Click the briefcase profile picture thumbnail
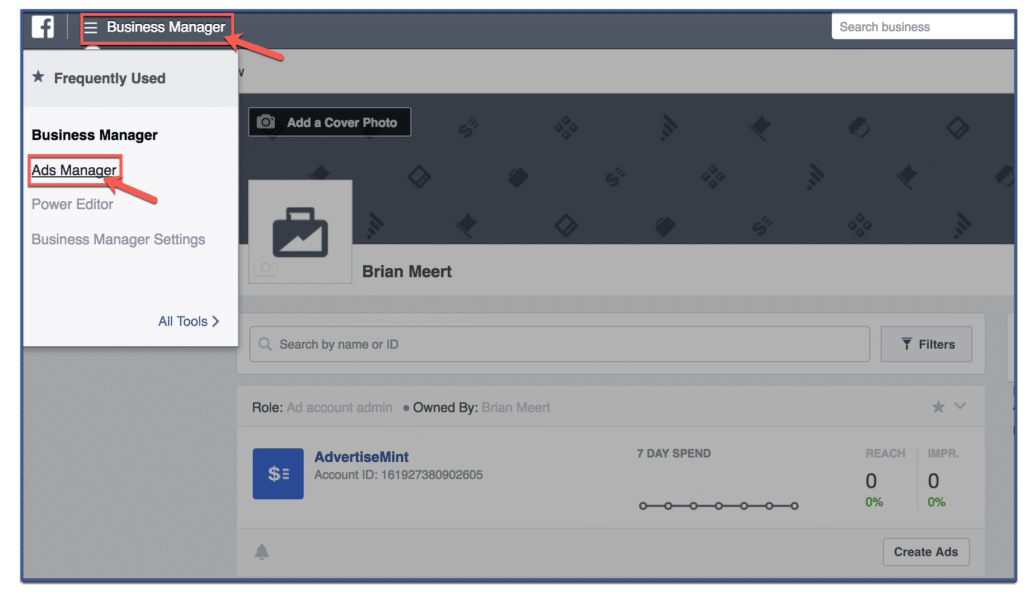This screenshot has height=598, width=1024. point(300,232)
